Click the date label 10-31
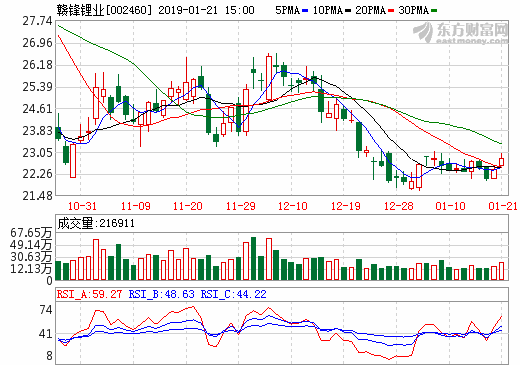This screenshot has width=520, height=365. [x=82, y=206]
